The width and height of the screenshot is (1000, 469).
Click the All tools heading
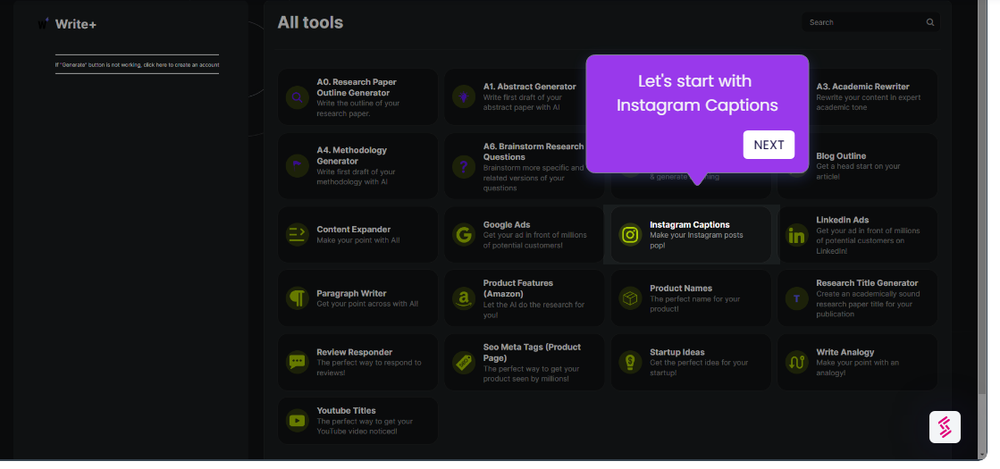[x=310, y=23]
